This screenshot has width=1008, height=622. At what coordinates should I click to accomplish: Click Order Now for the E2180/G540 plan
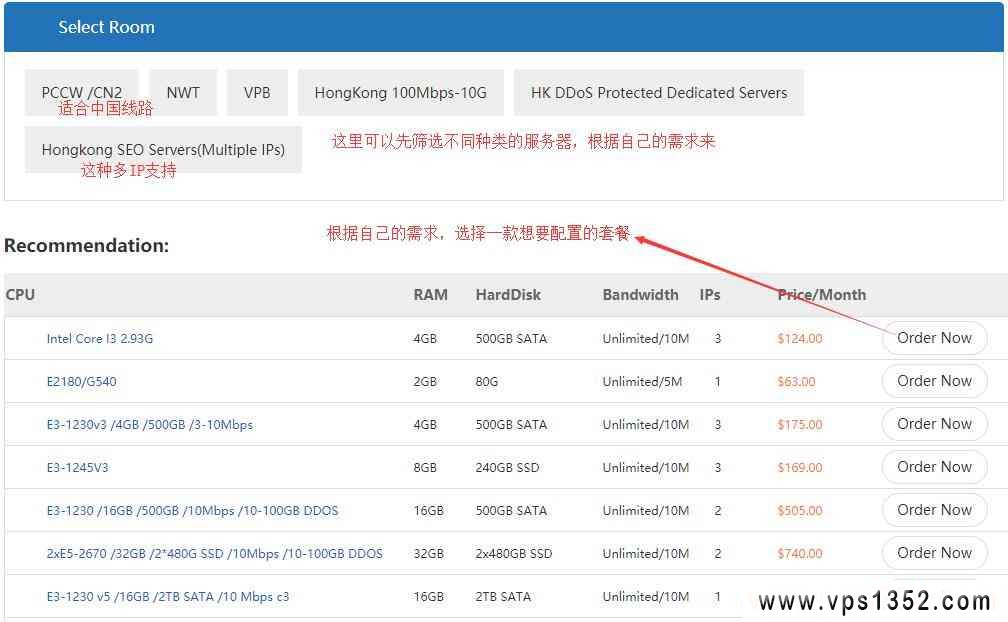click(934, 381)
